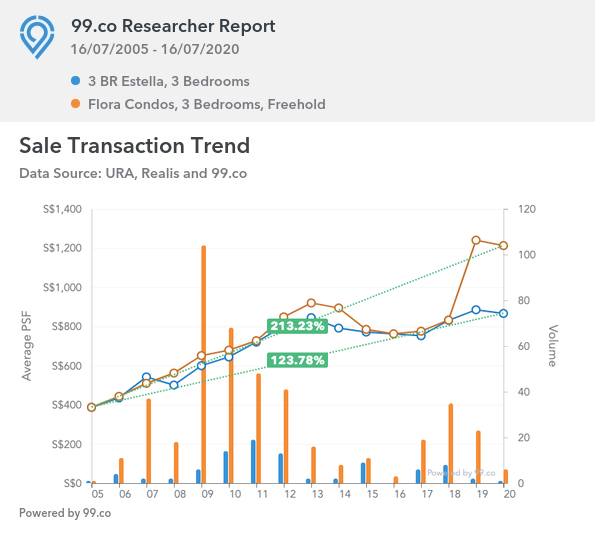Click the orange volume bar for 2007
Image resolution: width=595 pixels, height=536 pixels.
[x=149, y=441]
